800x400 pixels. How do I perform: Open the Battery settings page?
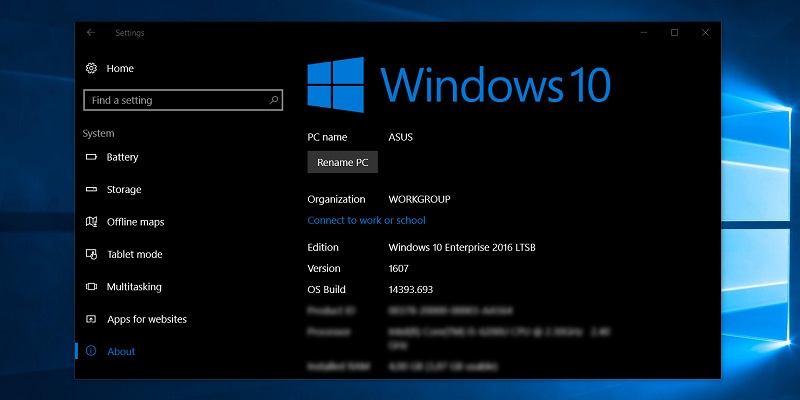[x=123, y=158]
